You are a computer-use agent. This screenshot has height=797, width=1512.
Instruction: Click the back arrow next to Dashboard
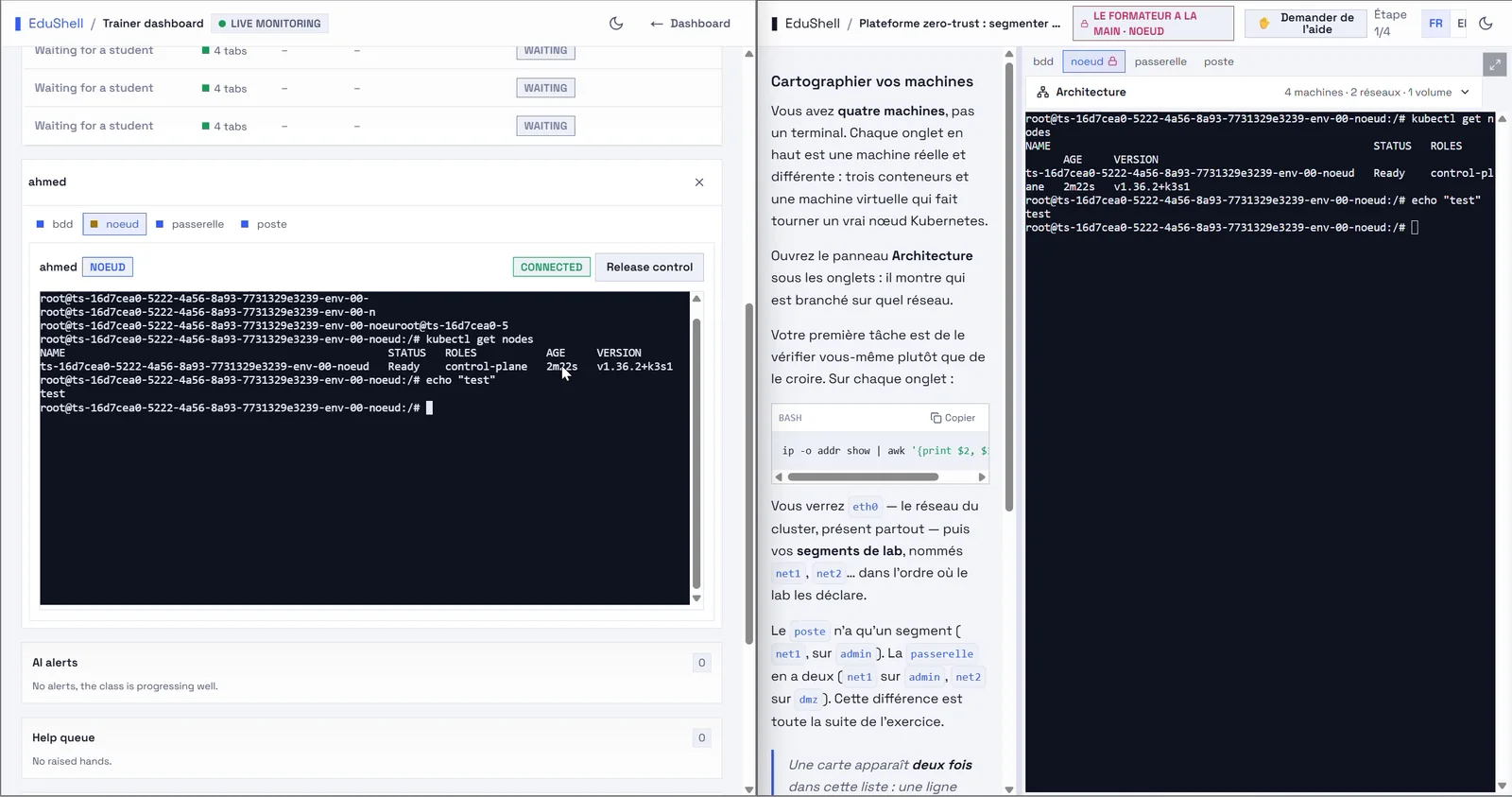(657, 24)
